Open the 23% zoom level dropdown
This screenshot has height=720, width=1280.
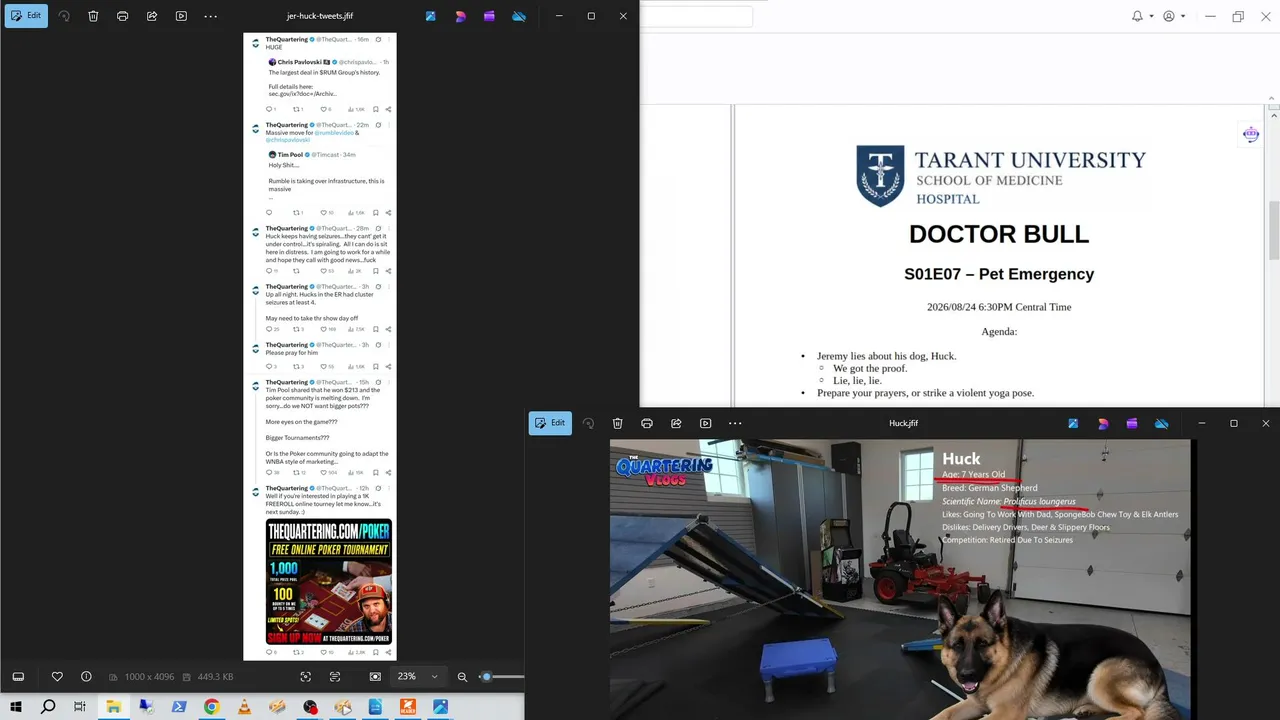coord(417,677)
